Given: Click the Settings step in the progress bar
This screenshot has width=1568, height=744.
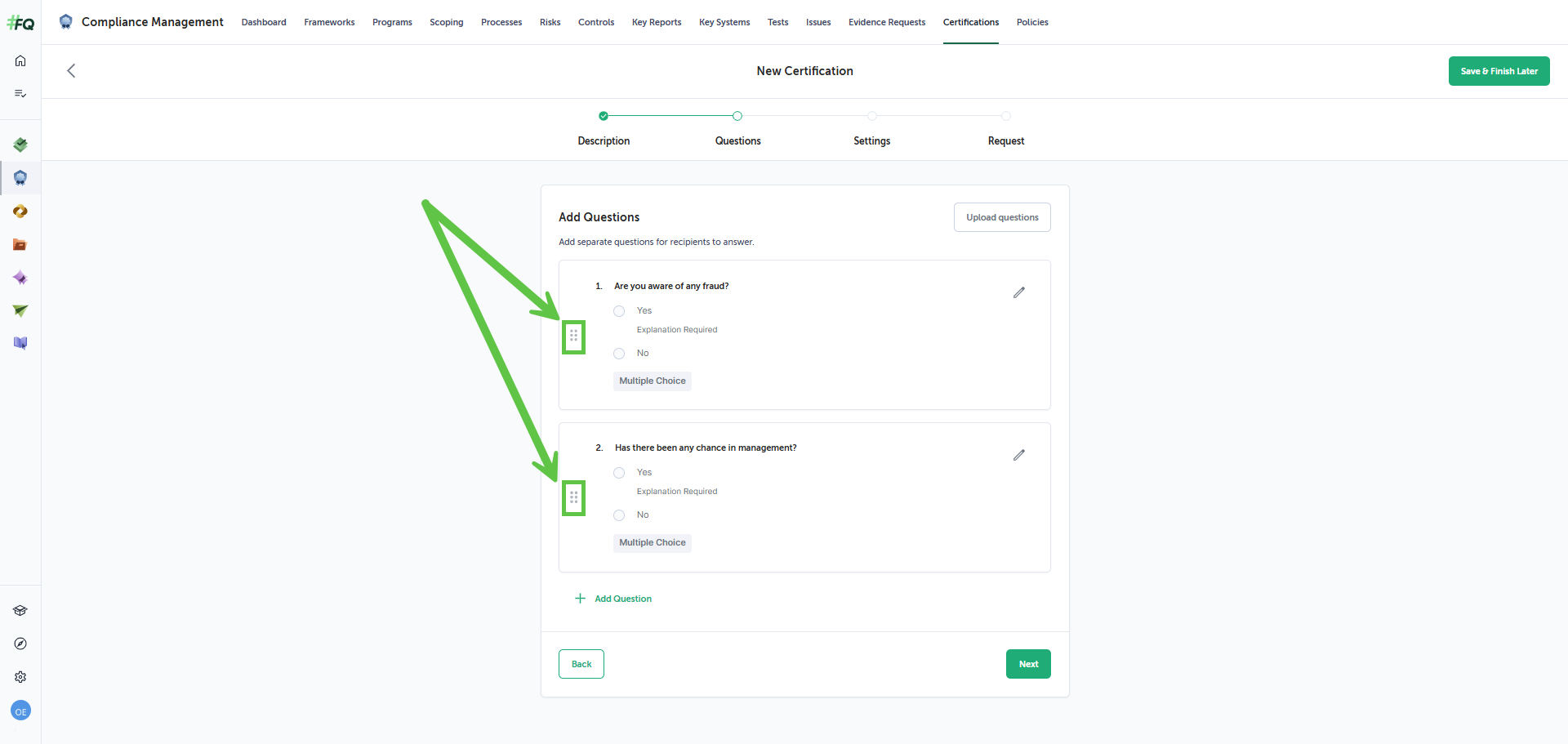Looking at the screenshot, I should [872, 140].
